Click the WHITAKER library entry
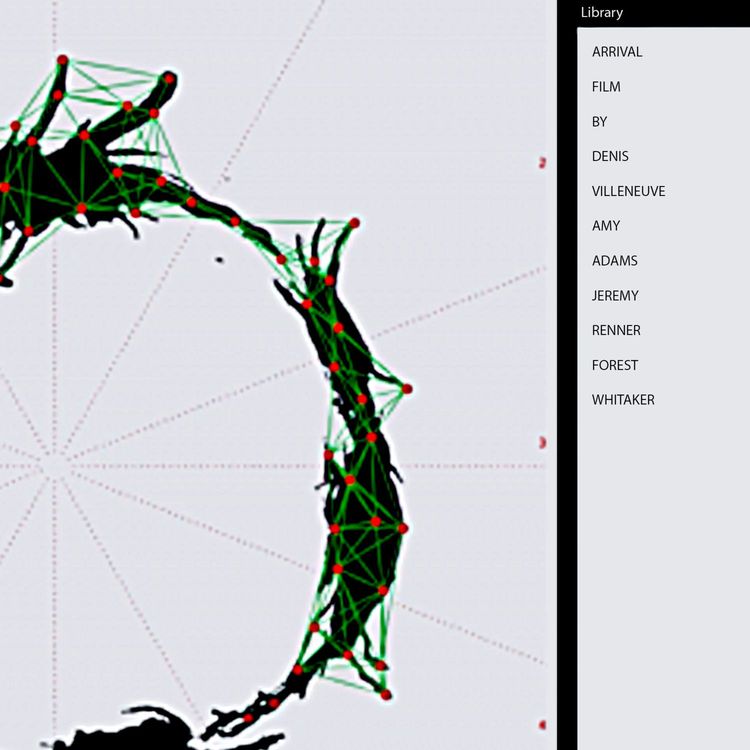Image resolution: width=750 pixels, height=750 pixels. point(623,400)
